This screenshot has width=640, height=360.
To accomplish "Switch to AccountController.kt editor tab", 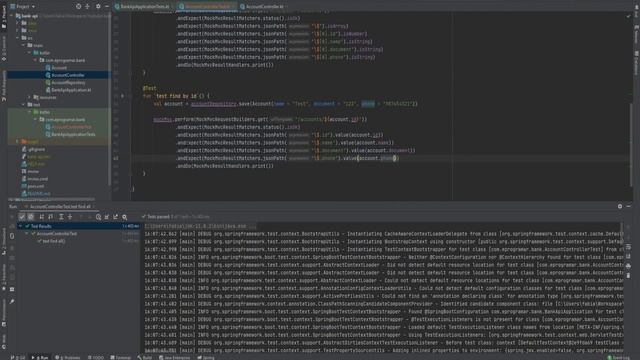I will tap(263, 7).
